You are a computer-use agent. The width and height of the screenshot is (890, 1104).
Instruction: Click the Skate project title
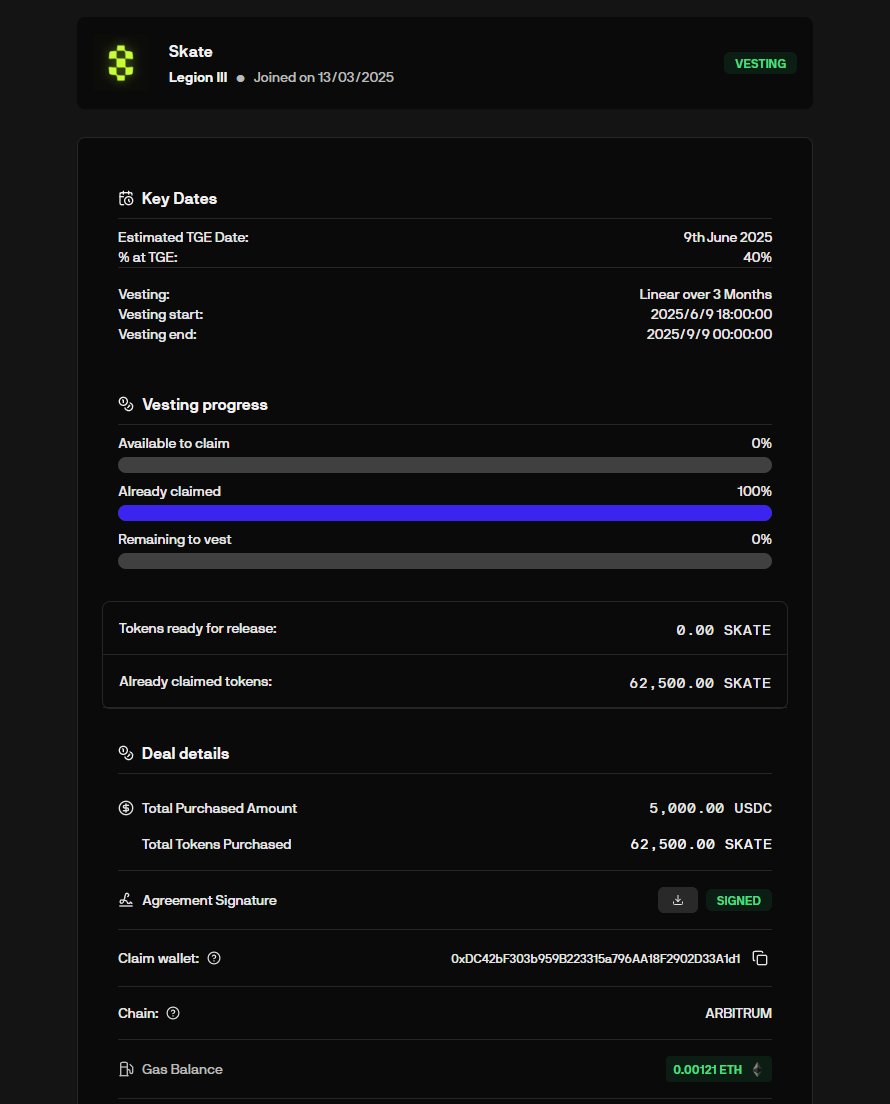(190, 51)
